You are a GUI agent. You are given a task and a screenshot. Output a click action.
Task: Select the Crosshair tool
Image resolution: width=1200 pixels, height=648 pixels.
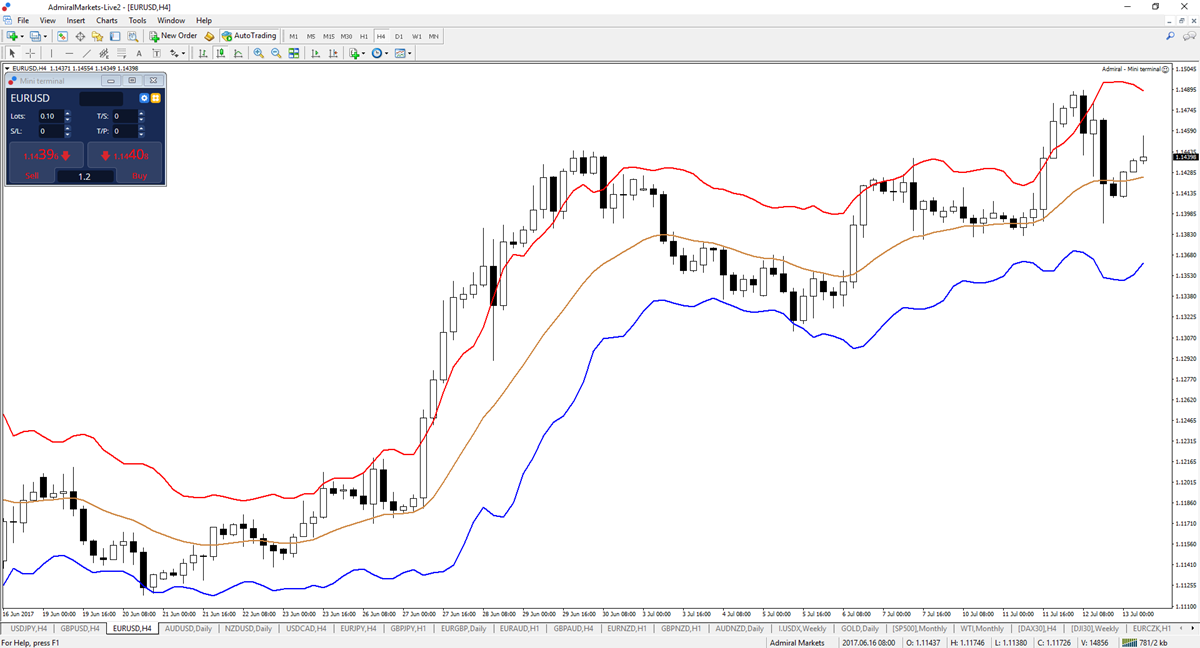point(31,53)
